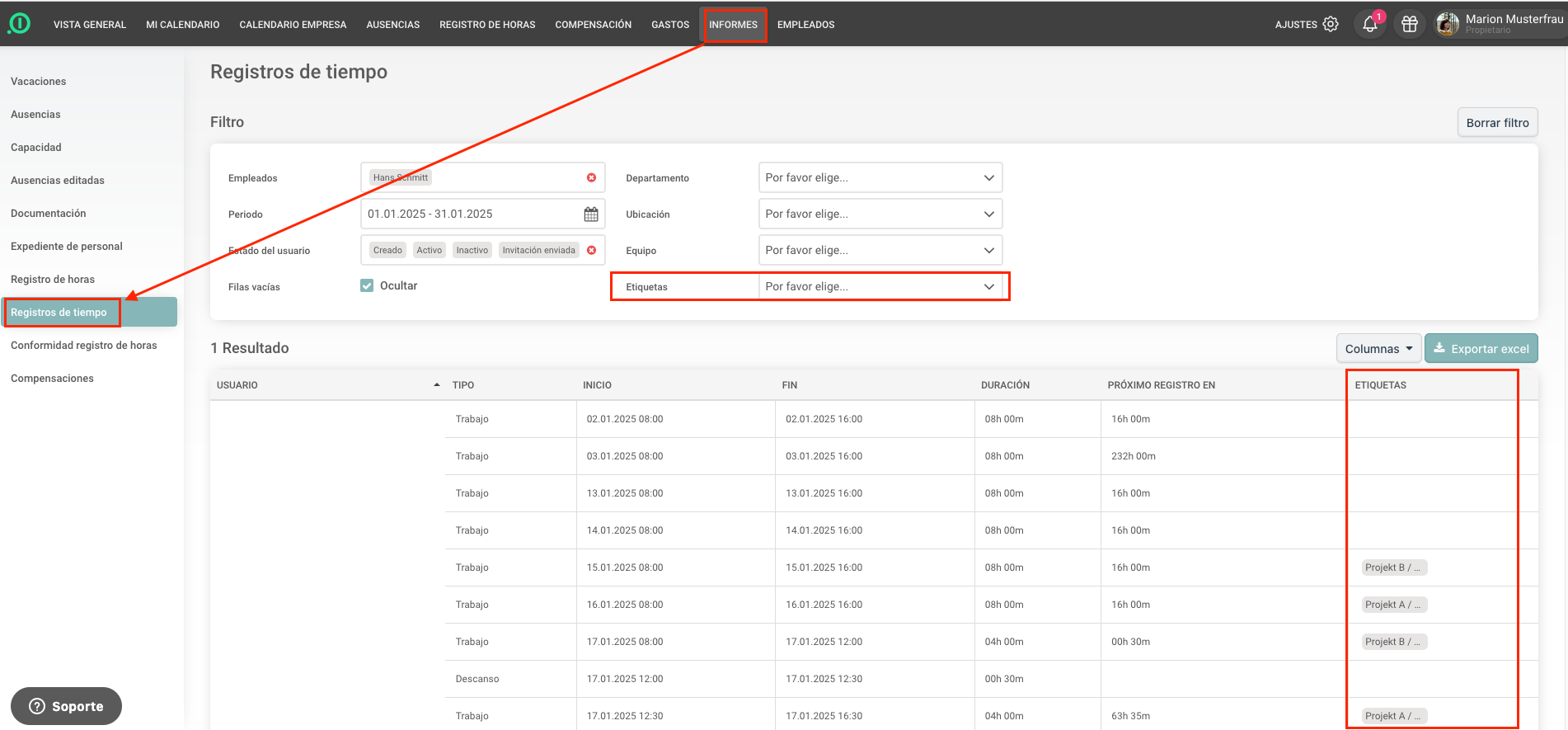Open the Columnas dropdown menu
1568x730 pixels.
click(1378, 349)
